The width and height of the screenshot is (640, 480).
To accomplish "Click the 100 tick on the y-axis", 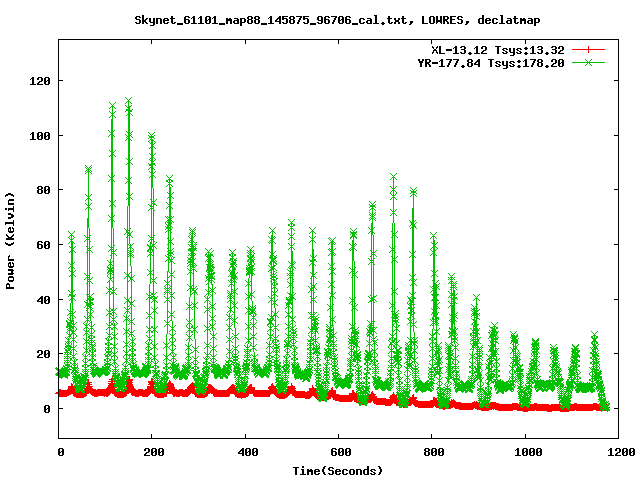I will [40, 135].
